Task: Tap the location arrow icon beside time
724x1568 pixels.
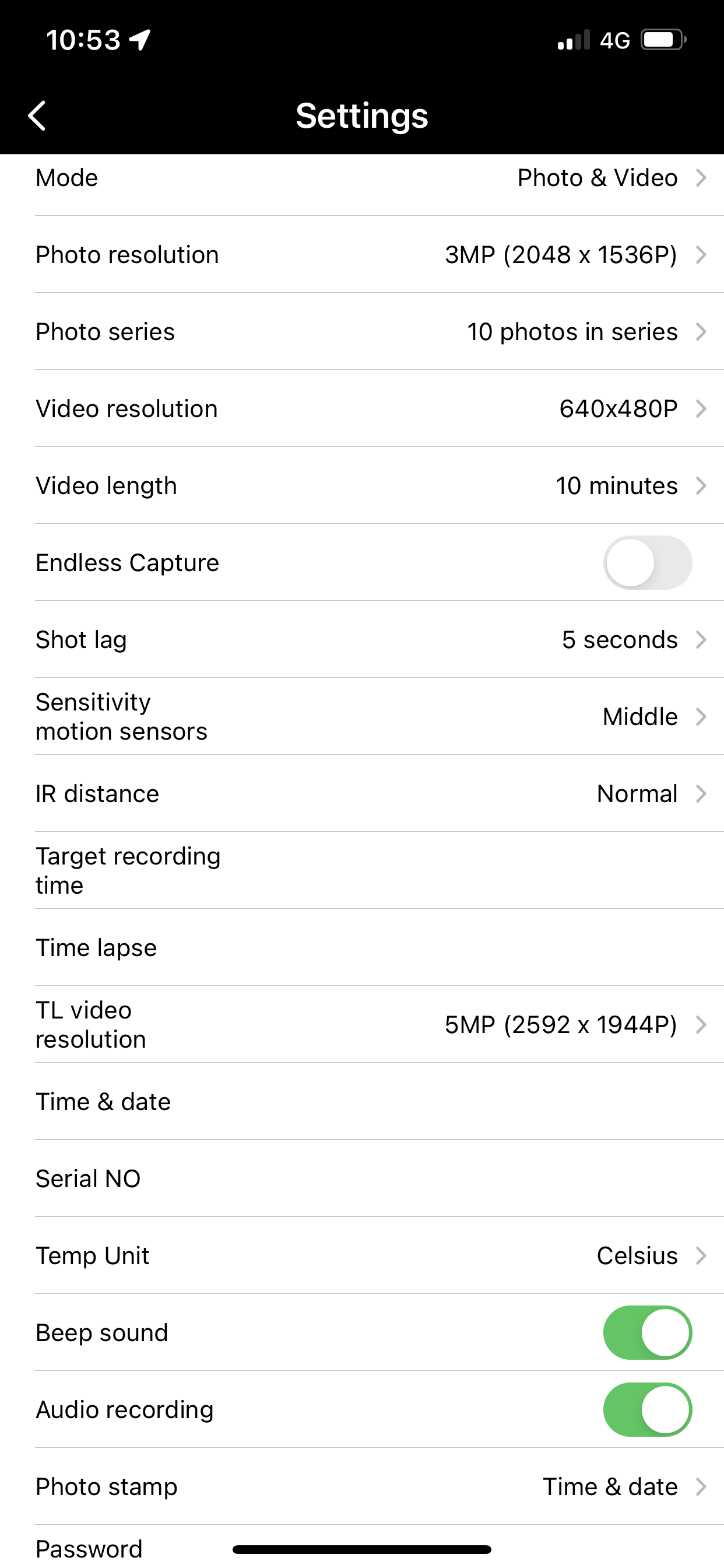Action: (x=140, y=40)
